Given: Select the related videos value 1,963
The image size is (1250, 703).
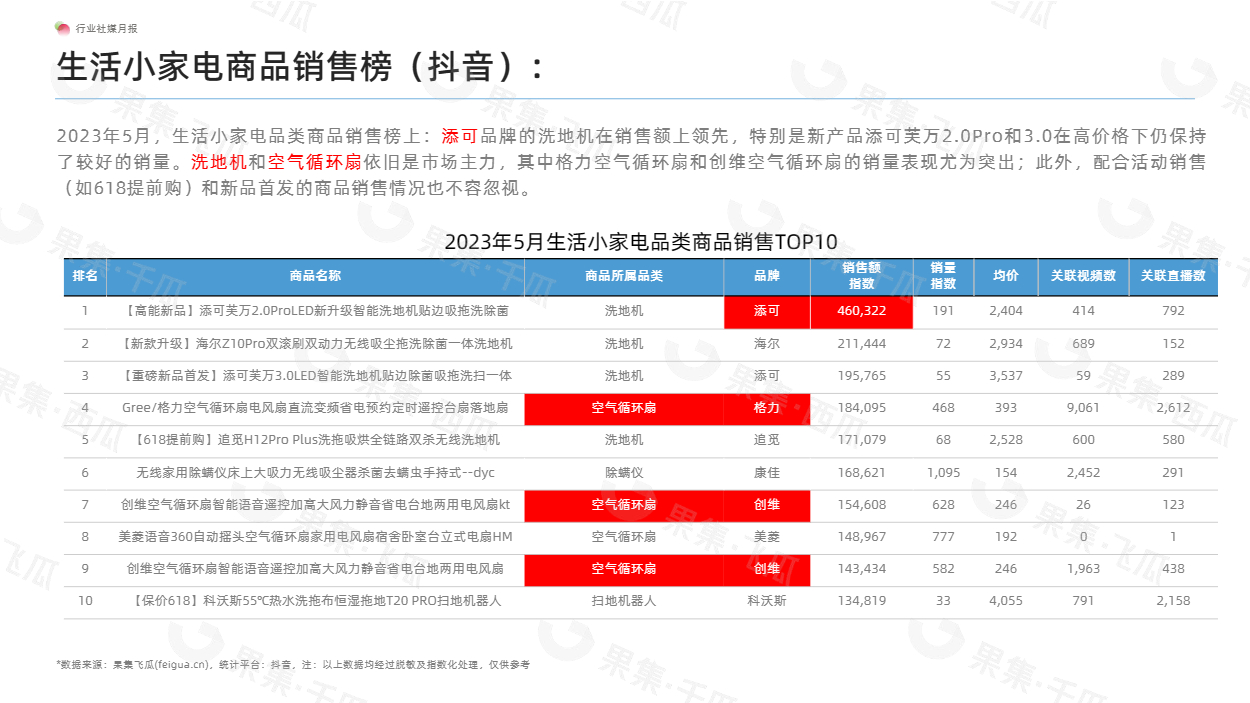Looking at the screenshot, I should (x=1083, y=568).
